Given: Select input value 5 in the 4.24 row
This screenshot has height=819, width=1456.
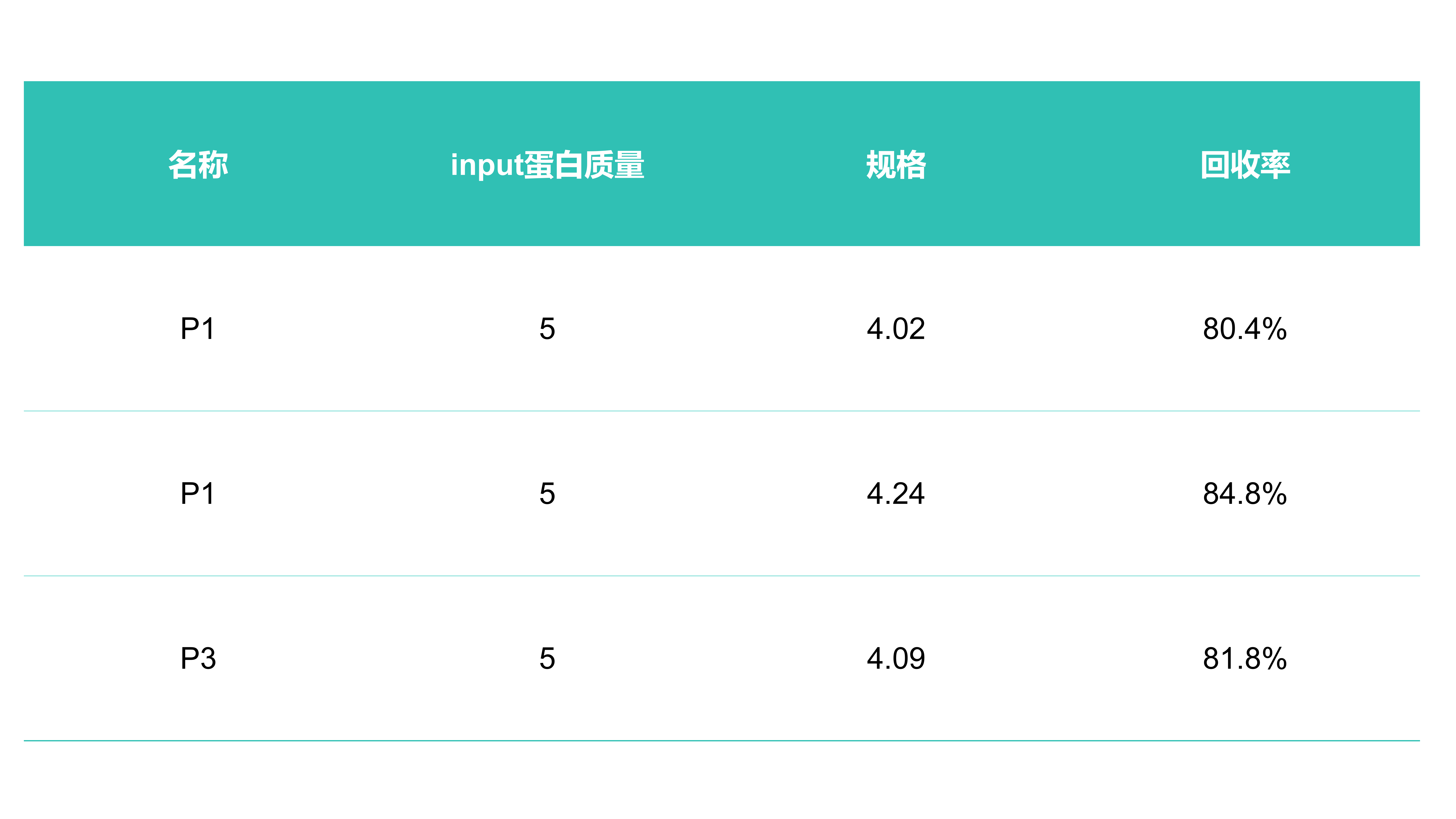Looking at the screenshot, I should click(547, 494).
